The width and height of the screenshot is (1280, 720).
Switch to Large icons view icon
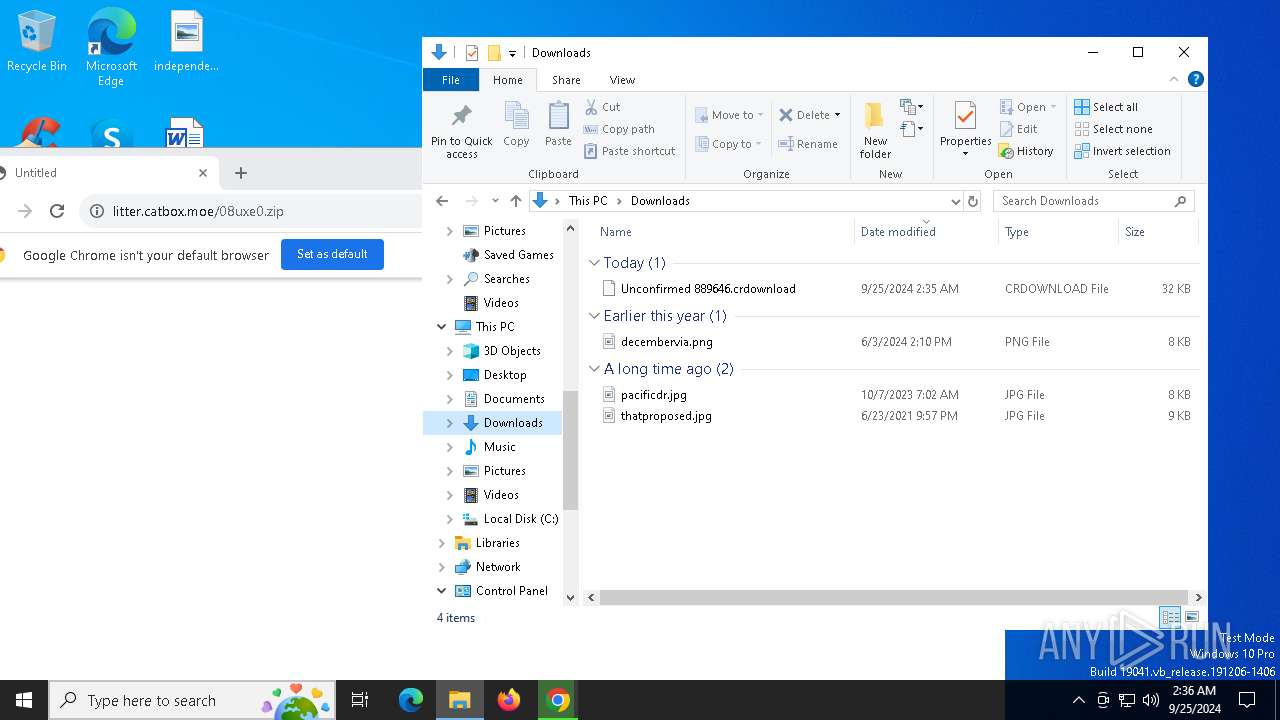[1191, 617]
